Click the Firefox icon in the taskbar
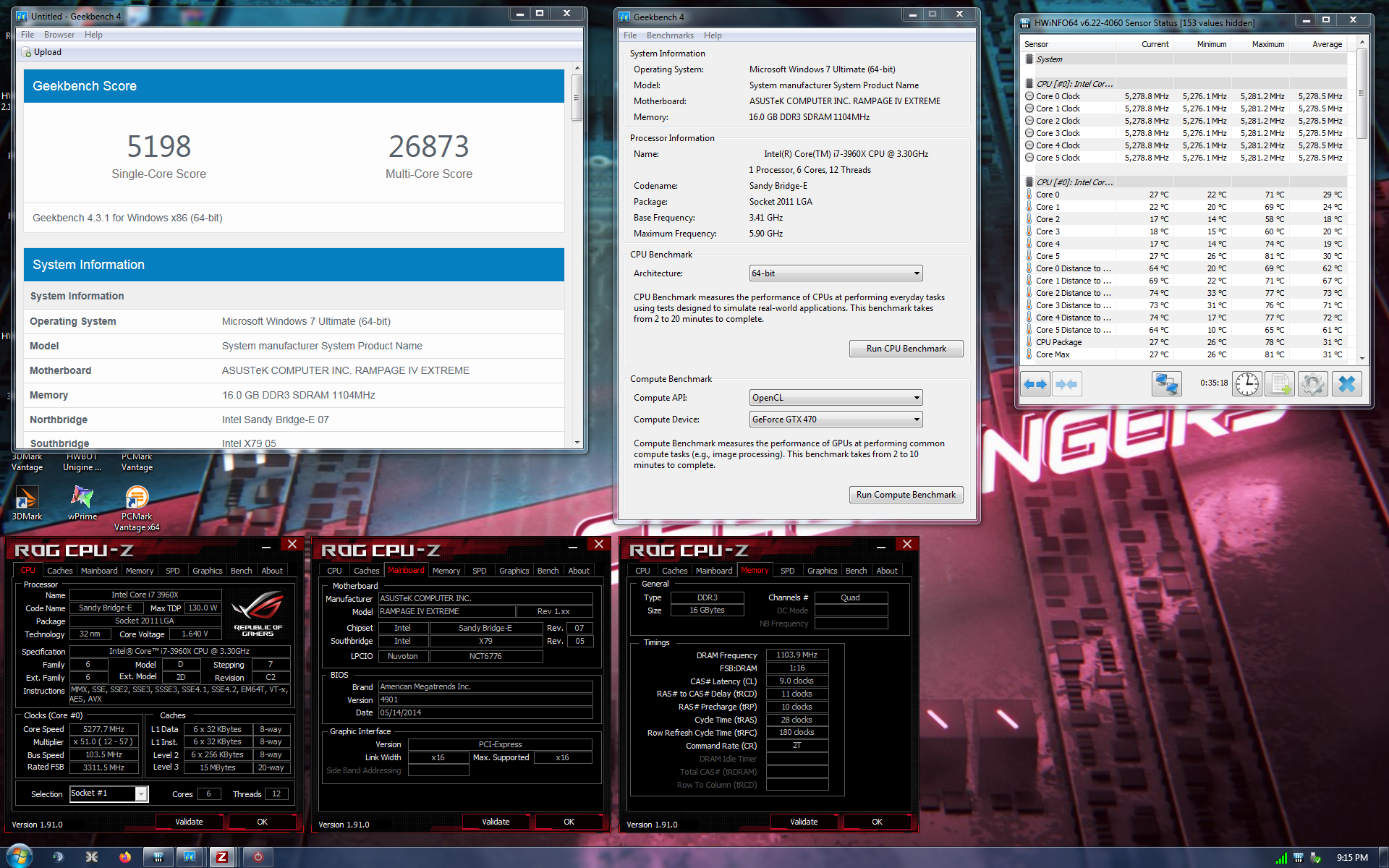 [125, 857]
